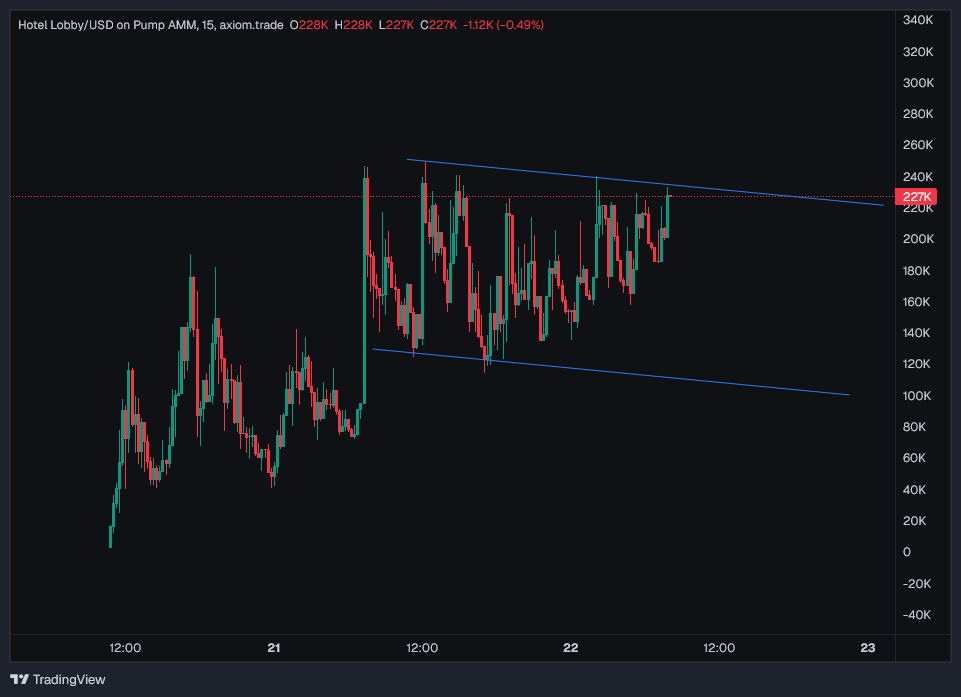Screen dimensions: 961x697
Task: Click the 340K price axis label
Action: (x=917, y=20)
